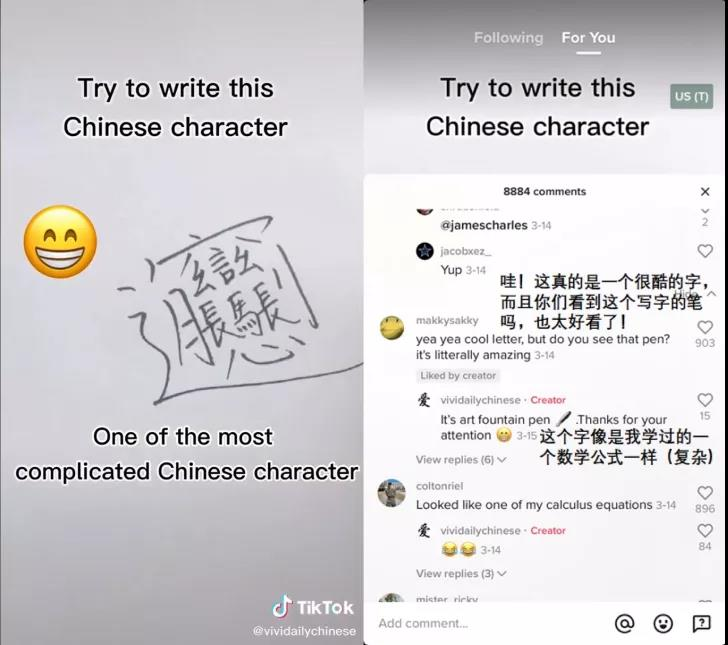
Task: Open the emoji picker icon
Action: (663, 623)
